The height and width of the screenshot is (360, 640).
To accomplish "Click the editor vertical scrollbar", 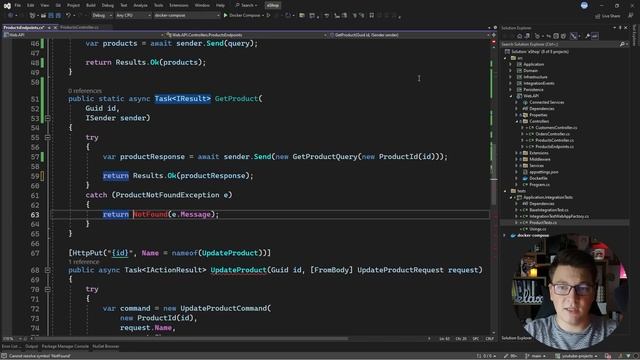I will click(x=493, y=188).
